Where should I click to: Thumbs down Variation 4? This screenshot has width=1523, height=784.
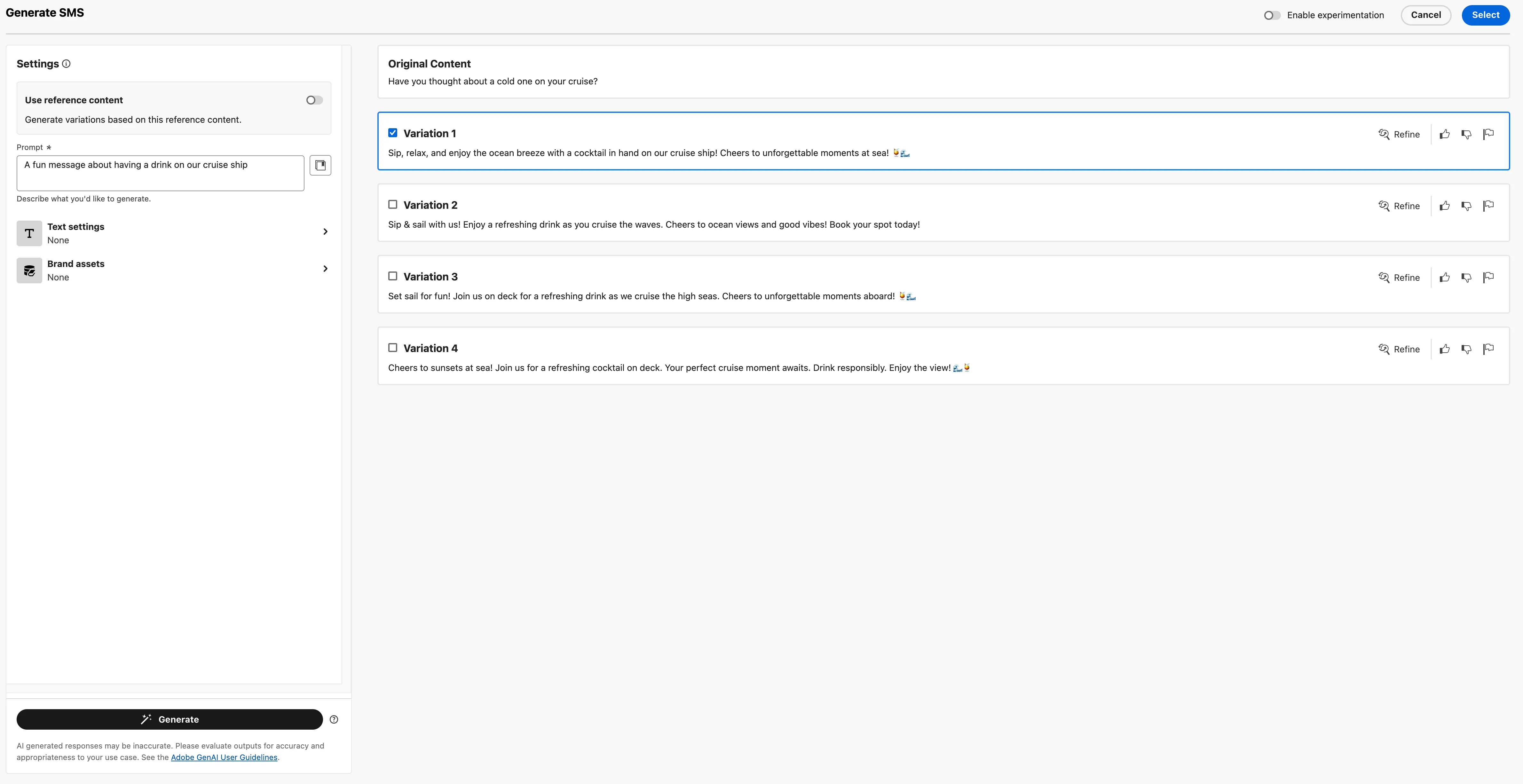(1466, 349)
